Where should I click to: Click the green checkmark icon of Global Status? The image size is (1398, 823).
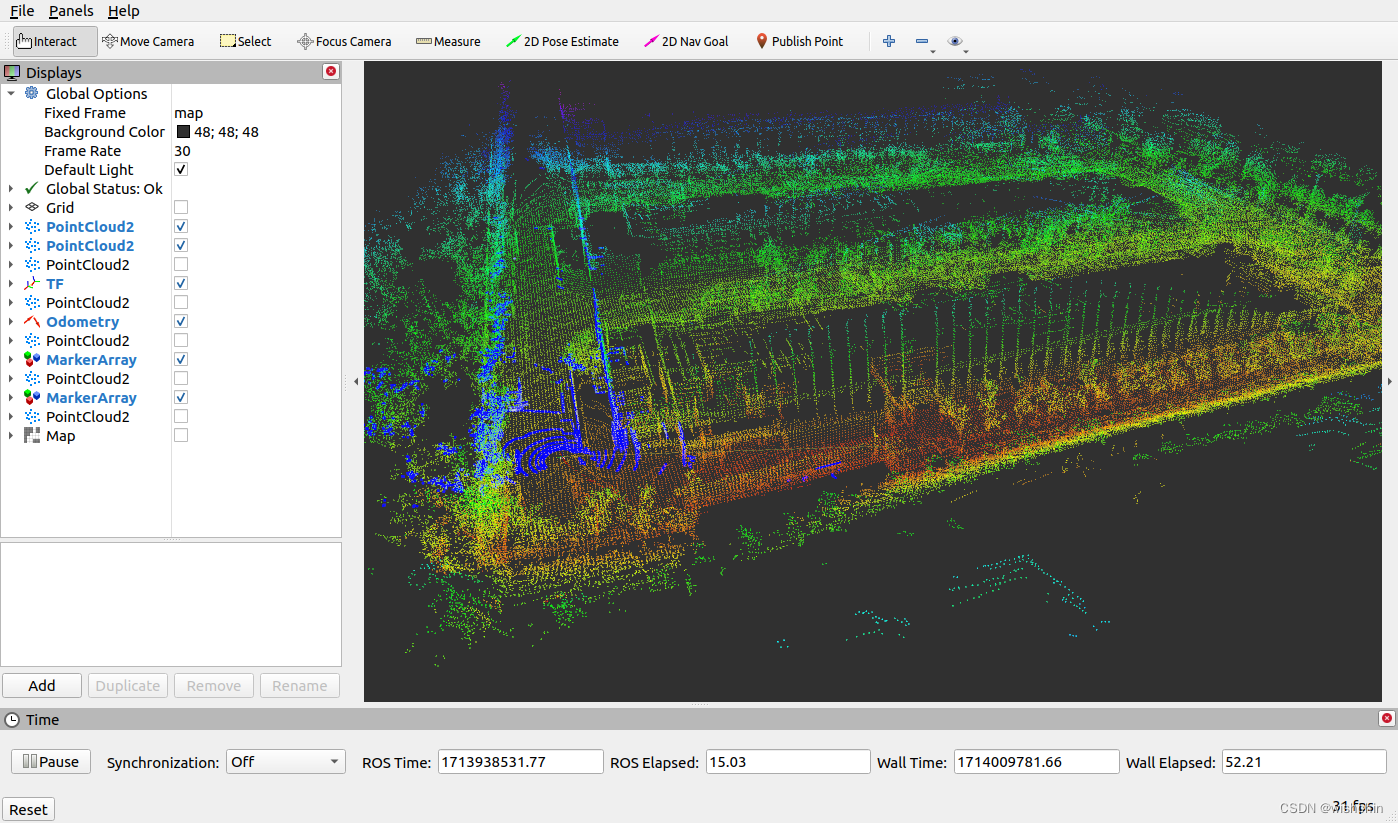[32, 188]
